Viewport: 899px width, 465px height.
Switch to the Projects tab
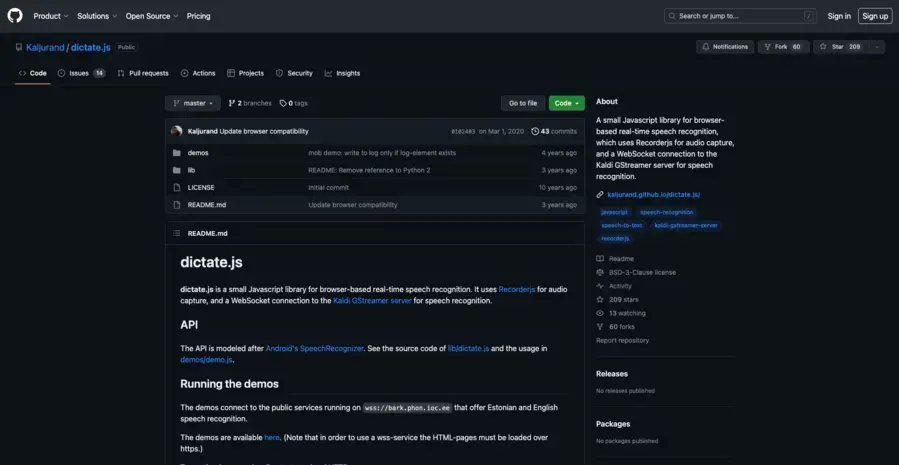pos(245,73)
